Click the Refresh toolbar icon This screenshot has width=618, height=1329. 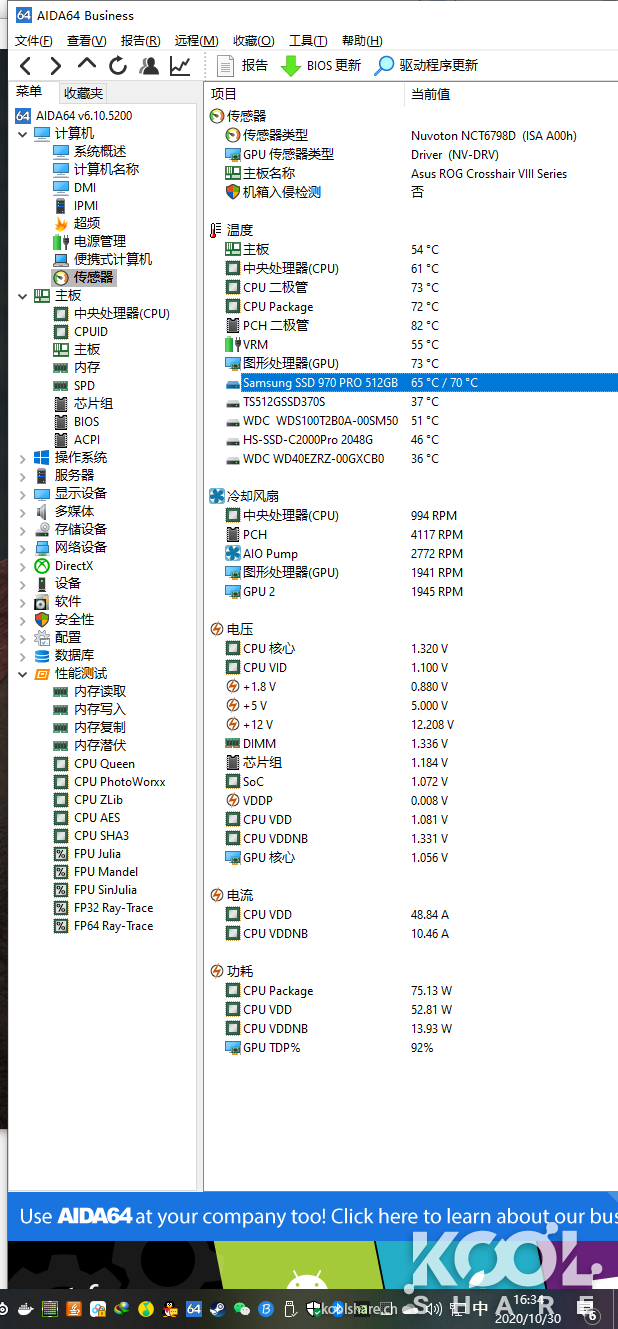pyautogui.click(x=118, y=66)
